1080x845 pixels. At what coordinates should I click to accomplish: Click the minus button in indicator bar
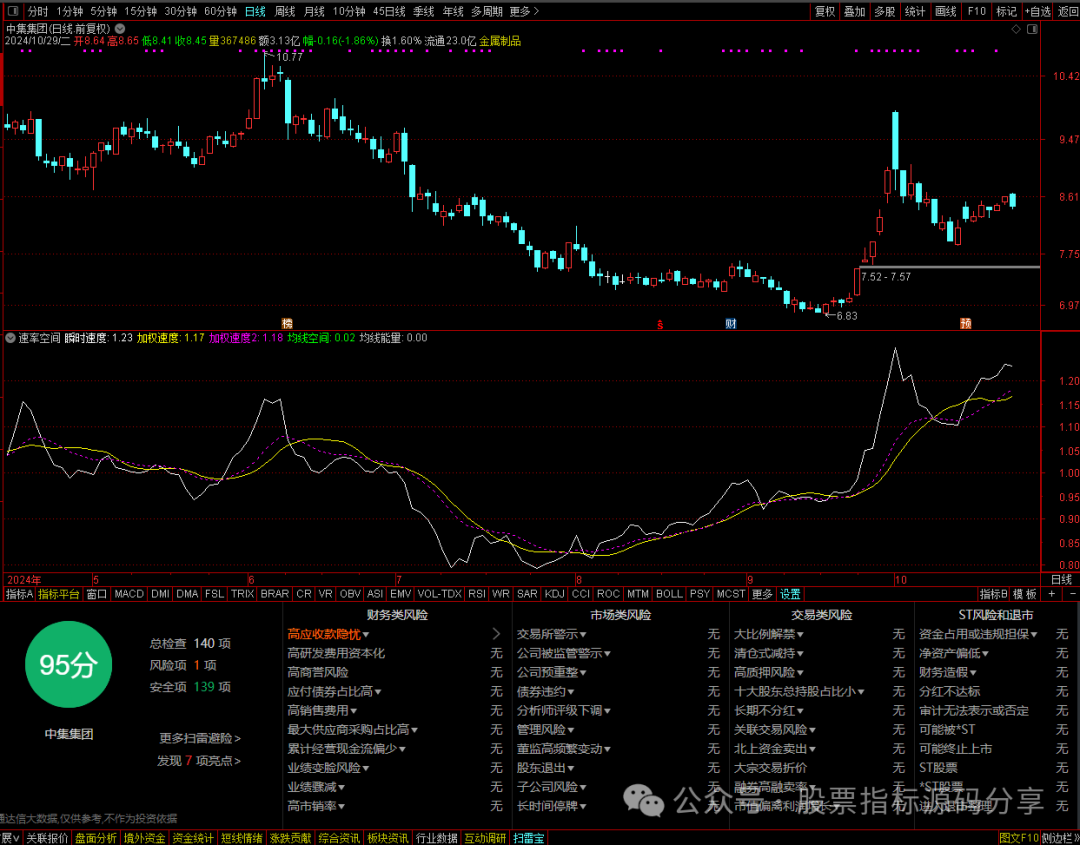pos(1072,594)
